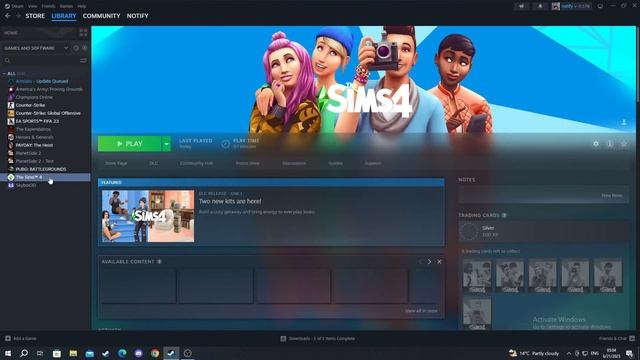Go back with the left arrow
This screenshot has width=640, height=360.
click(x=8, y=16)
